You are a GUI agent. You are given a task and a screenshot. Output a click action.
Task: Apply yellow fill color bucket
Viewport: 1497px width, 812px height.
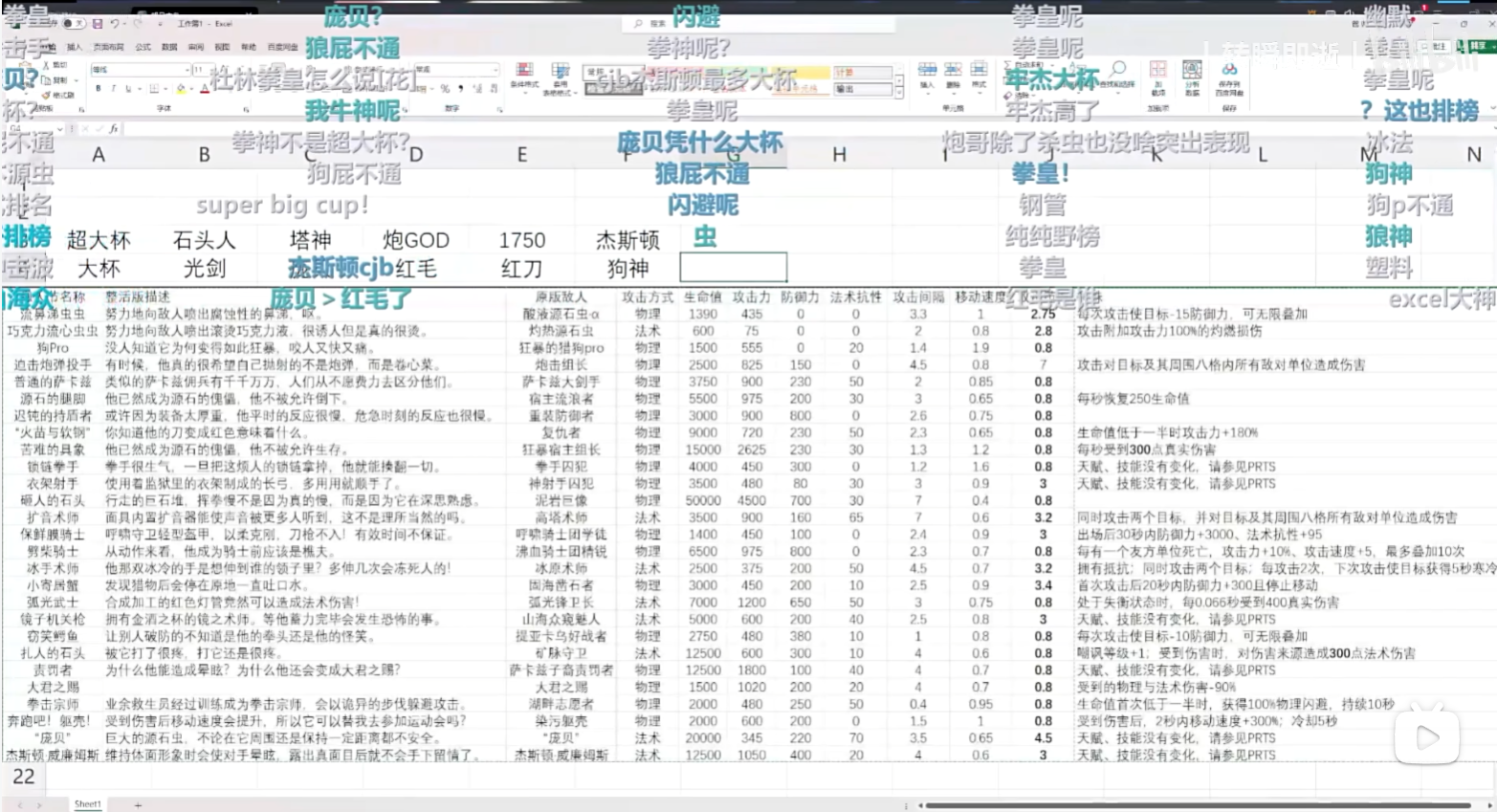click(x=181, y=88)
